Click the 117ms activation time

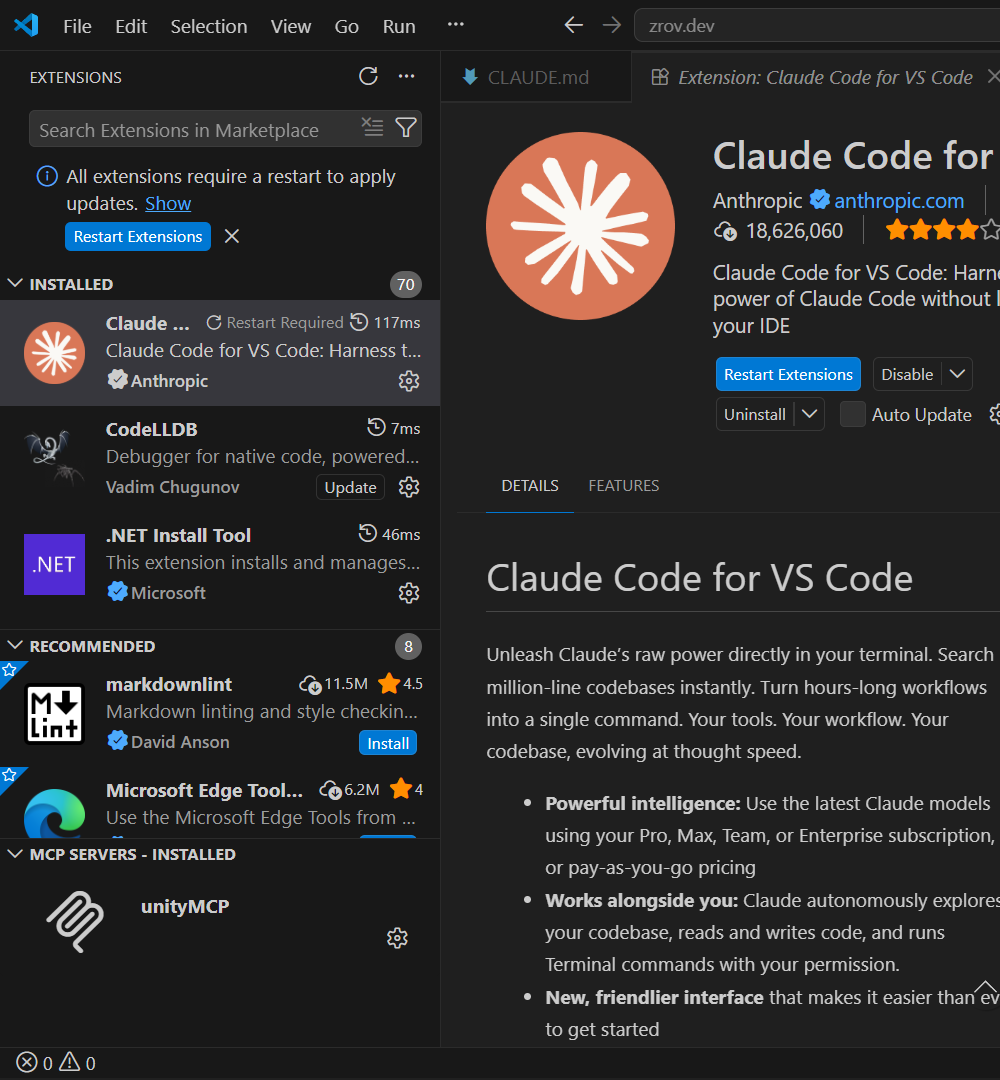click(x=397, y=322)
